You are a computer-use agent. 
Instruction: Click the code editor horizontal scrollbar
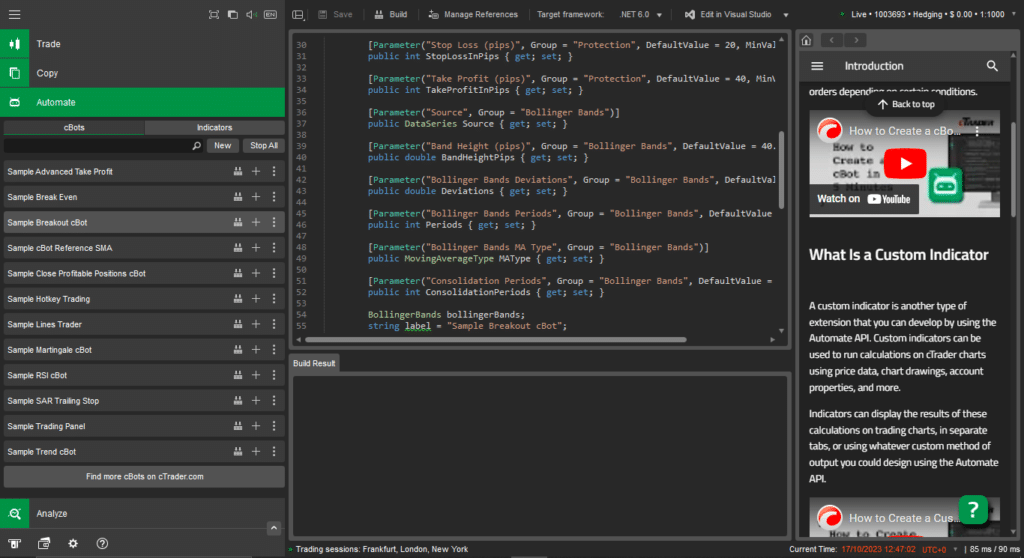coord(496,340)
